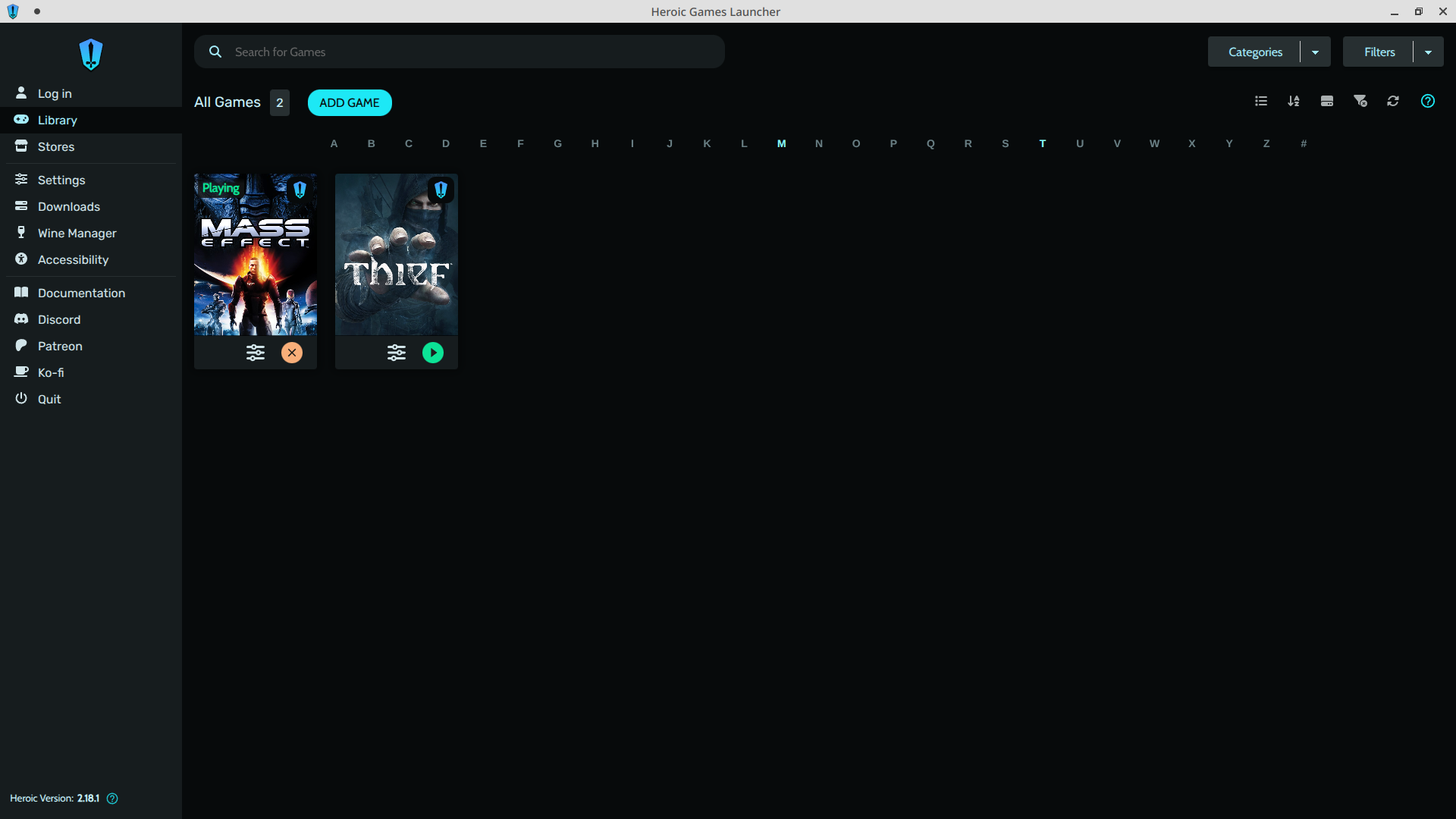The image size is (1456, 819).
Task: Open the Categories selector
Action: tap(1255, 52)
